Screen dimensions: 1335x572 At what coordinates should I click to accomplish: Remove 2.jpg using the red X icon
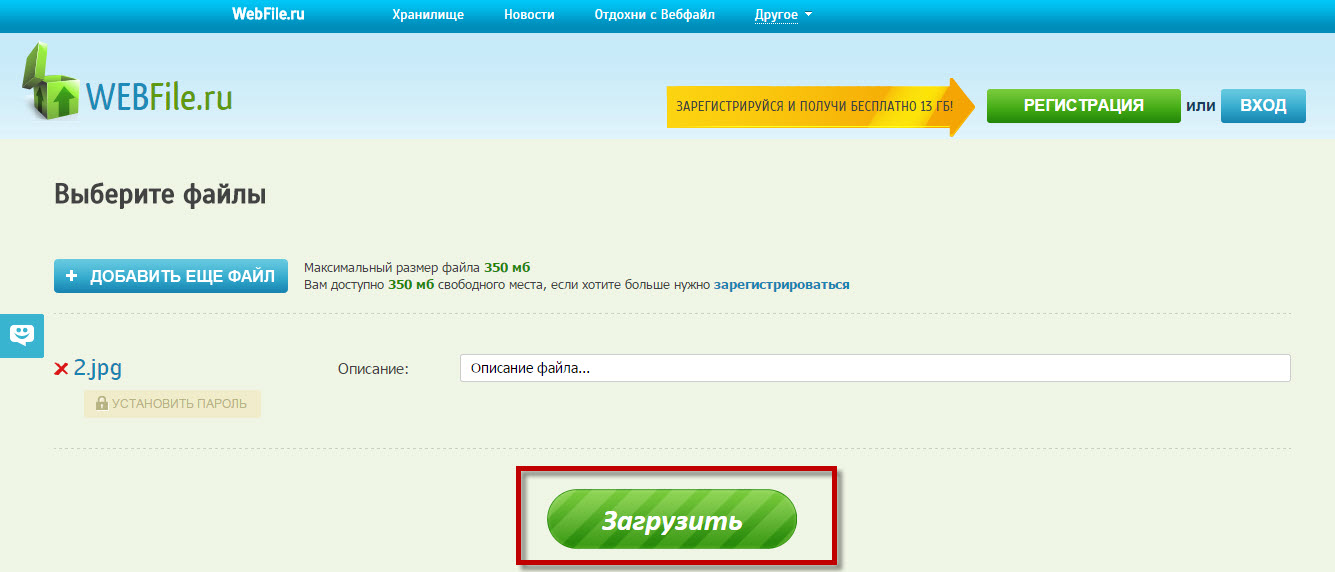tap(61, 370)
